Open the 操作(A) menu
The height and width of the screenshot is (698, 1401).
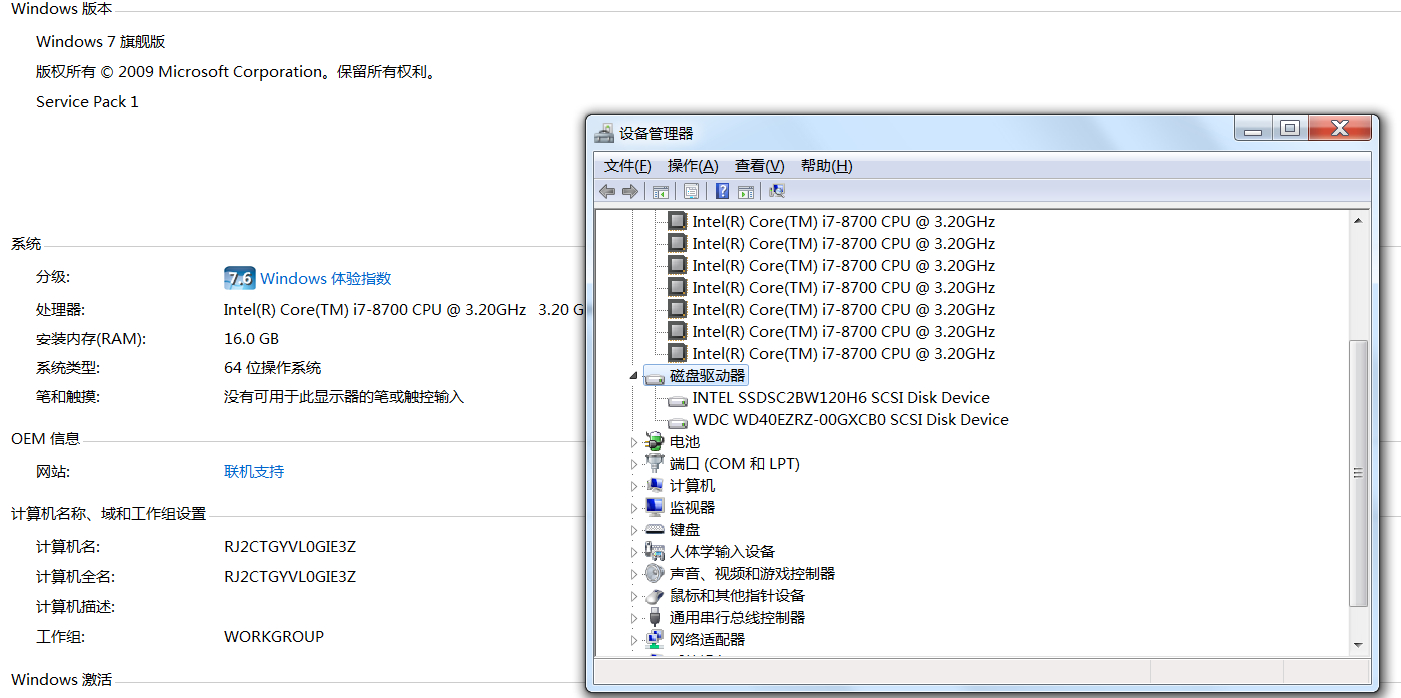pyautogui.click(x=693, y=166)
